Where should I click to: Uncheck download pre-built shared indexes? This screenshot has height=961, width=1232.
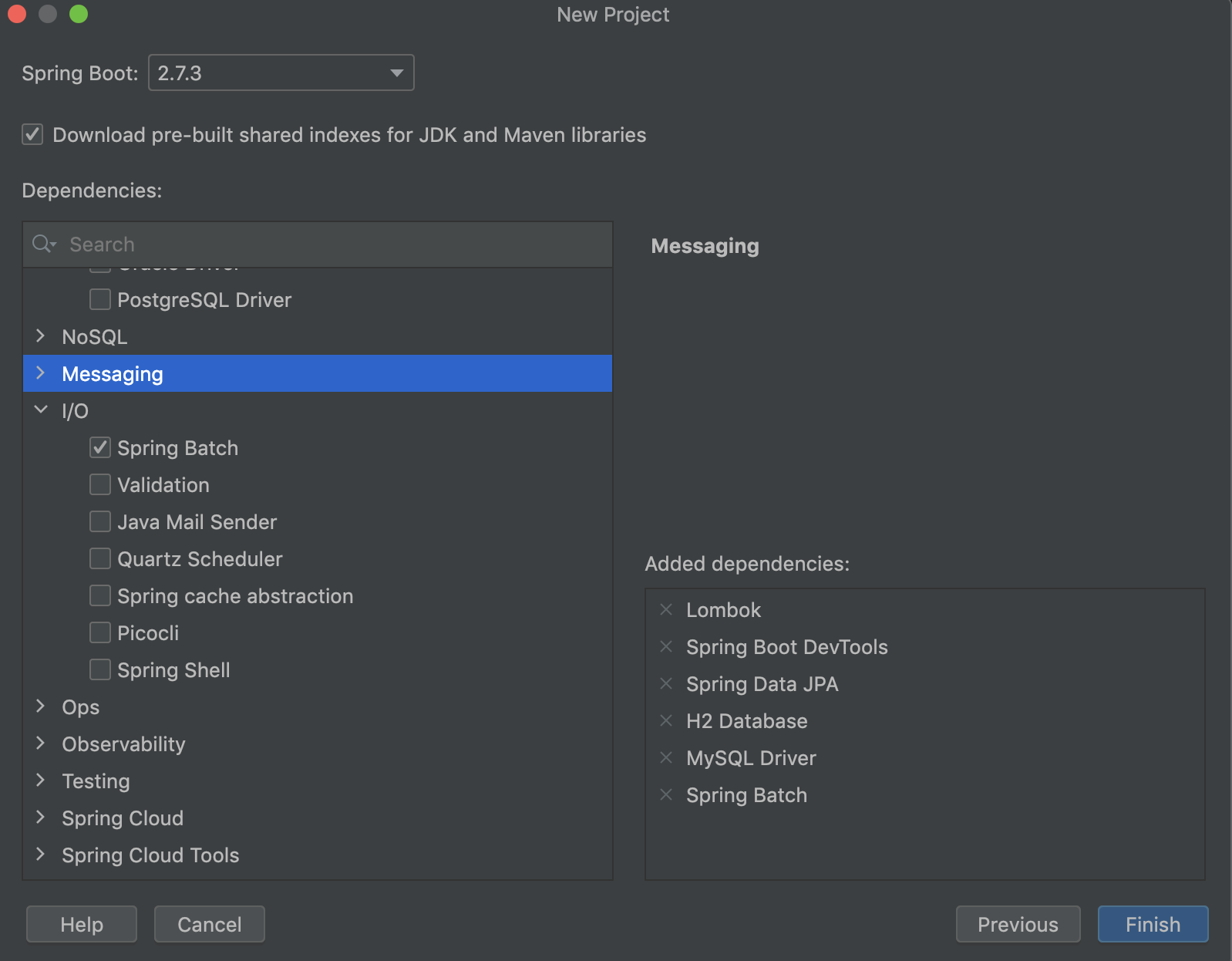click(x=32, y=134)
